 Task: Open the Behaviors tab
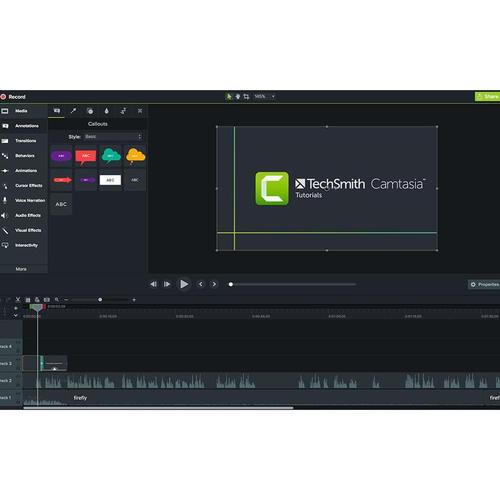coord(24,156)
